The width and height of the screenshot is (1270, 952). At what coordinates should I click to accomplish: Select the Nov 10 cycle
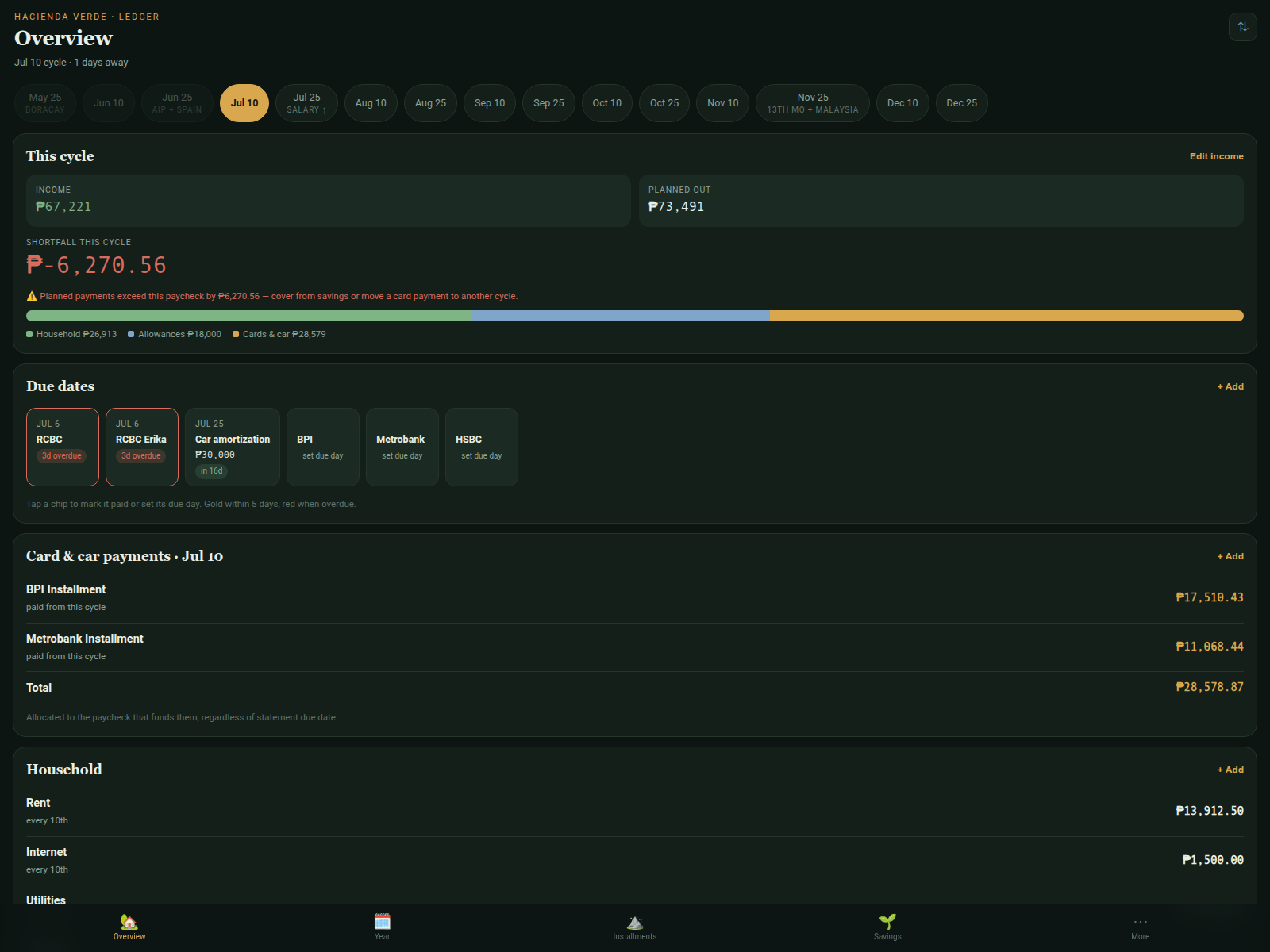[x=722, y=103]
